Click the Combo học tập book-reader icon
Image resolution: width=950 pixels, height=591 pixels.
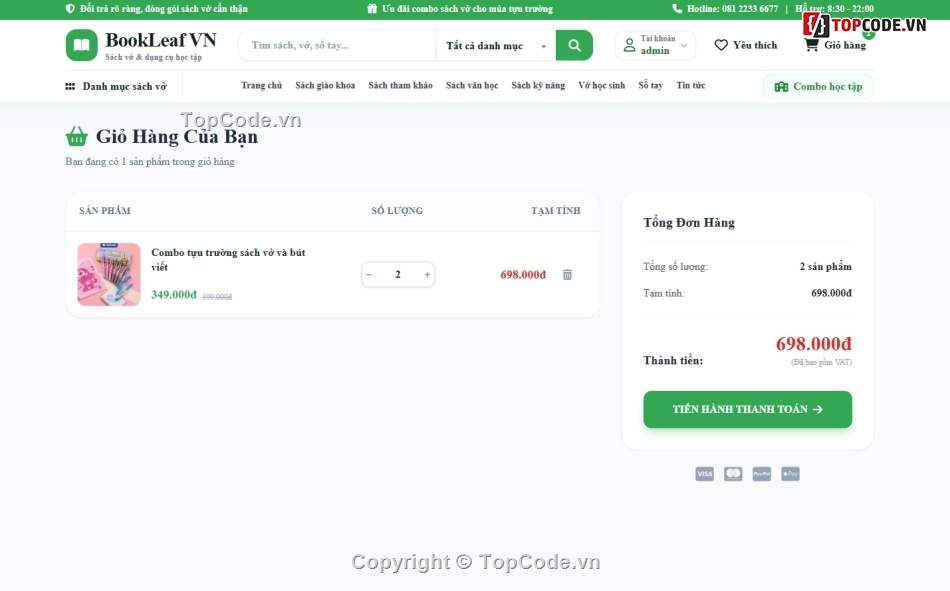[782, 87]
